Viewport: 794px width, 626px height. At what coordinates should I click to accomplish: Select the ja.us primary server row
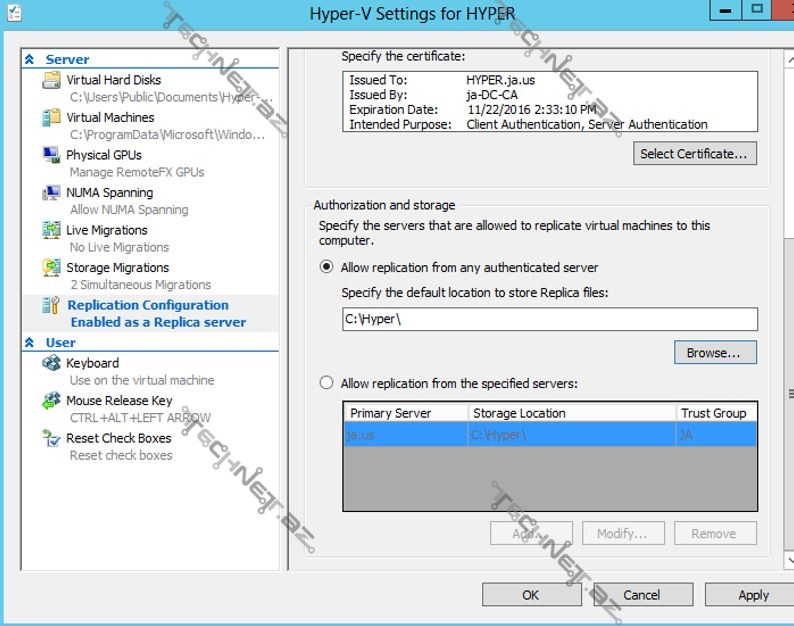(549, 435)
